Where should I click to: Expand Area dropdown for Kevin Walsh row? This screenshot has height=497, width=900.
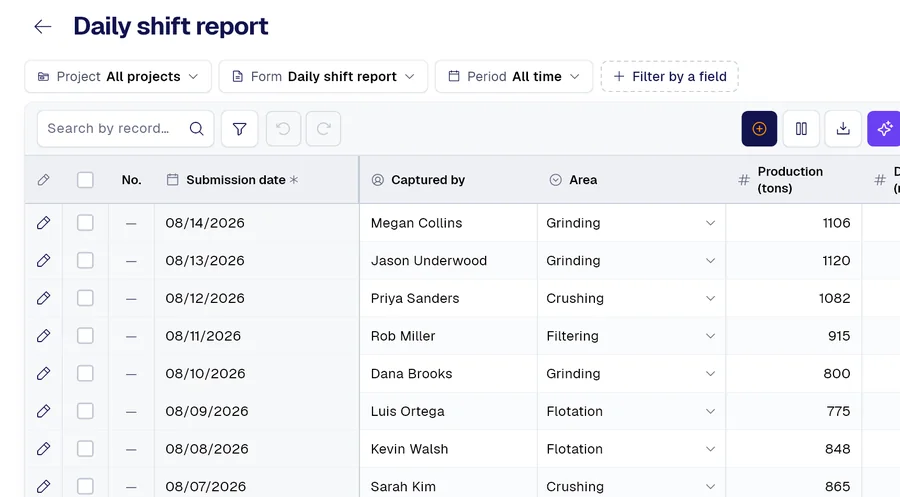pos(710,449)
